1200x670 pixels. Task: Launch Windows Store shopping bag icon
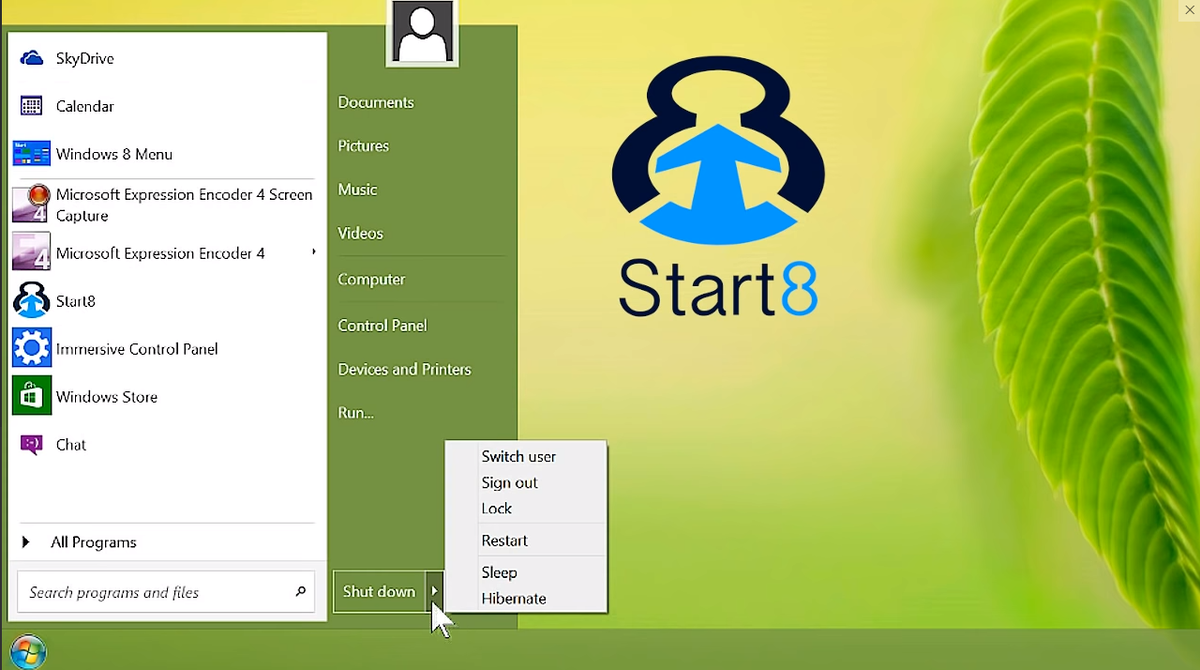31,396
